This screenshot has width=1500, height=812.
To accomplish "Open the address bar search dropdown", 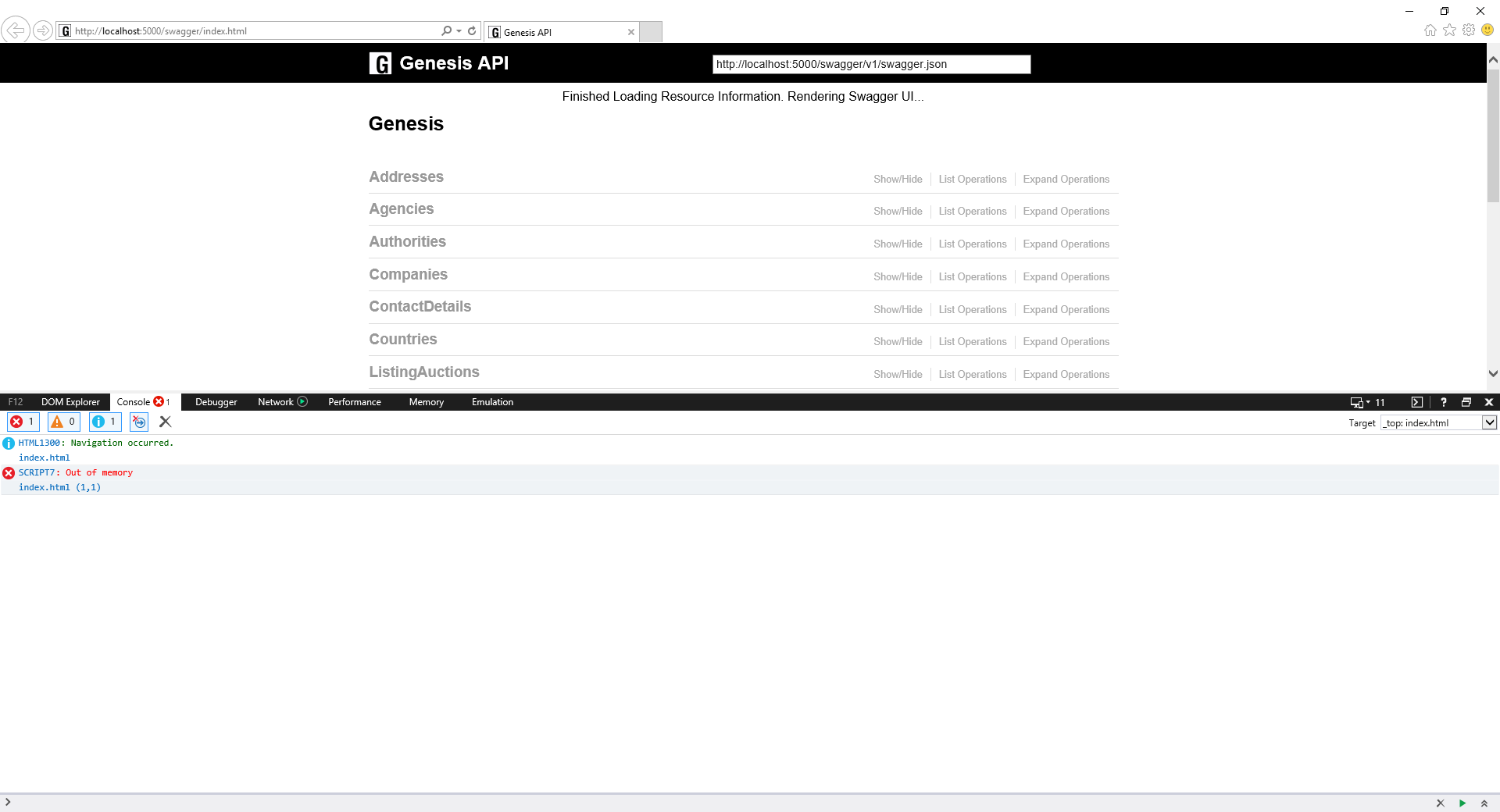I will coord(458,30).
